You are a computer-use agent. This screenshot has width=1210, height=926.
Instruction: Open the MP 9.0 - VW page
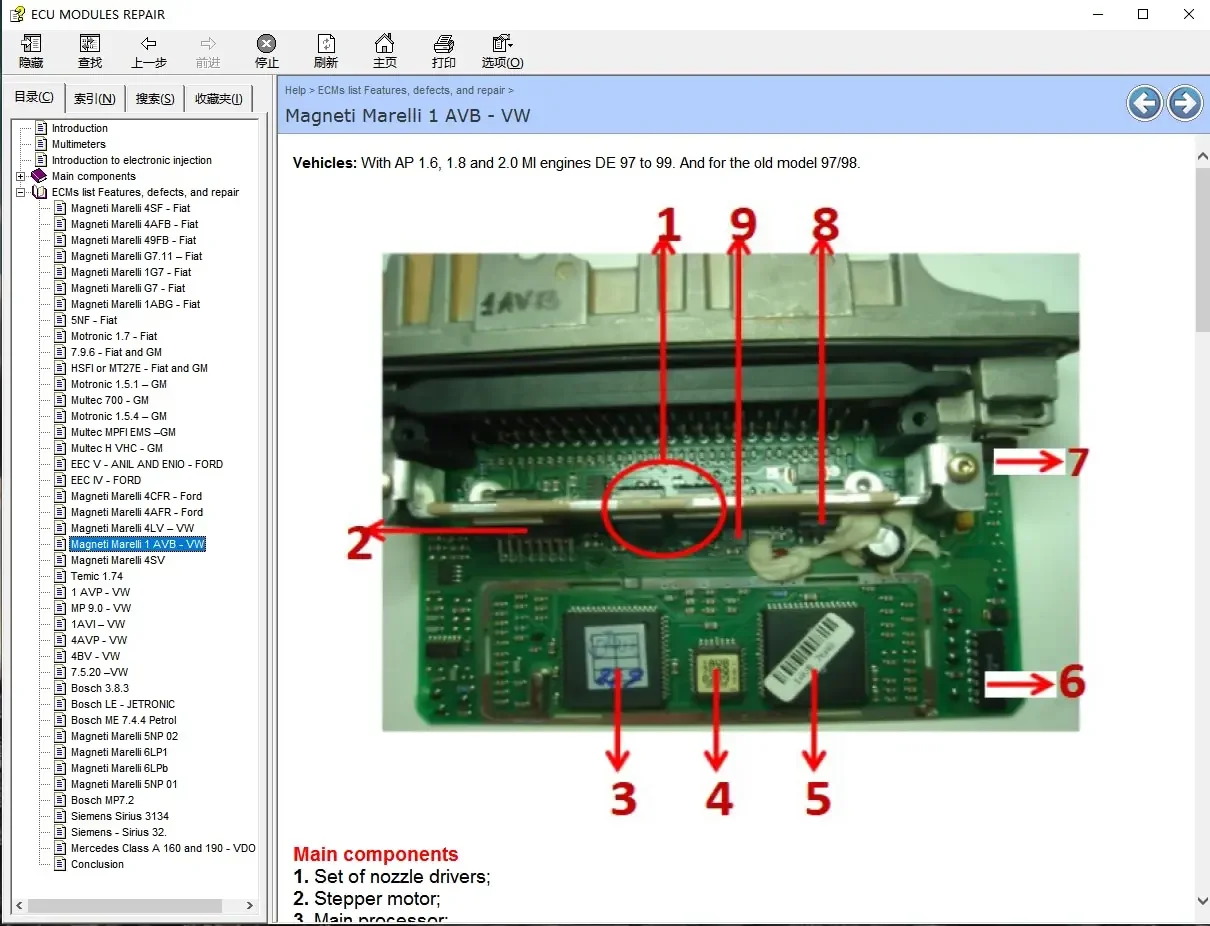pos(101,608)
